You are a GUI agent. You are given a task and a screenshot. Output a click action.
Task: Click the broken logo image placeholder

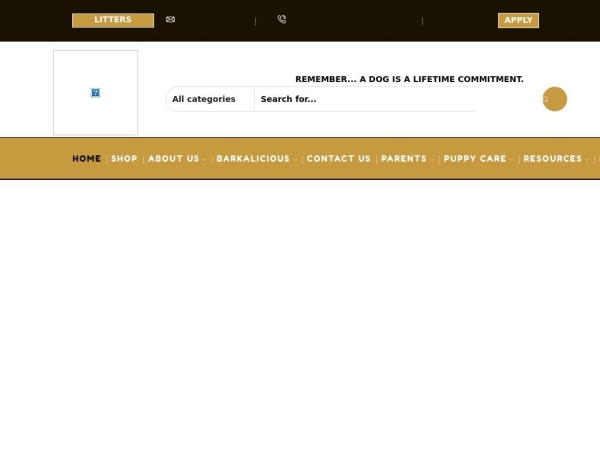click(x=95, y=93)
